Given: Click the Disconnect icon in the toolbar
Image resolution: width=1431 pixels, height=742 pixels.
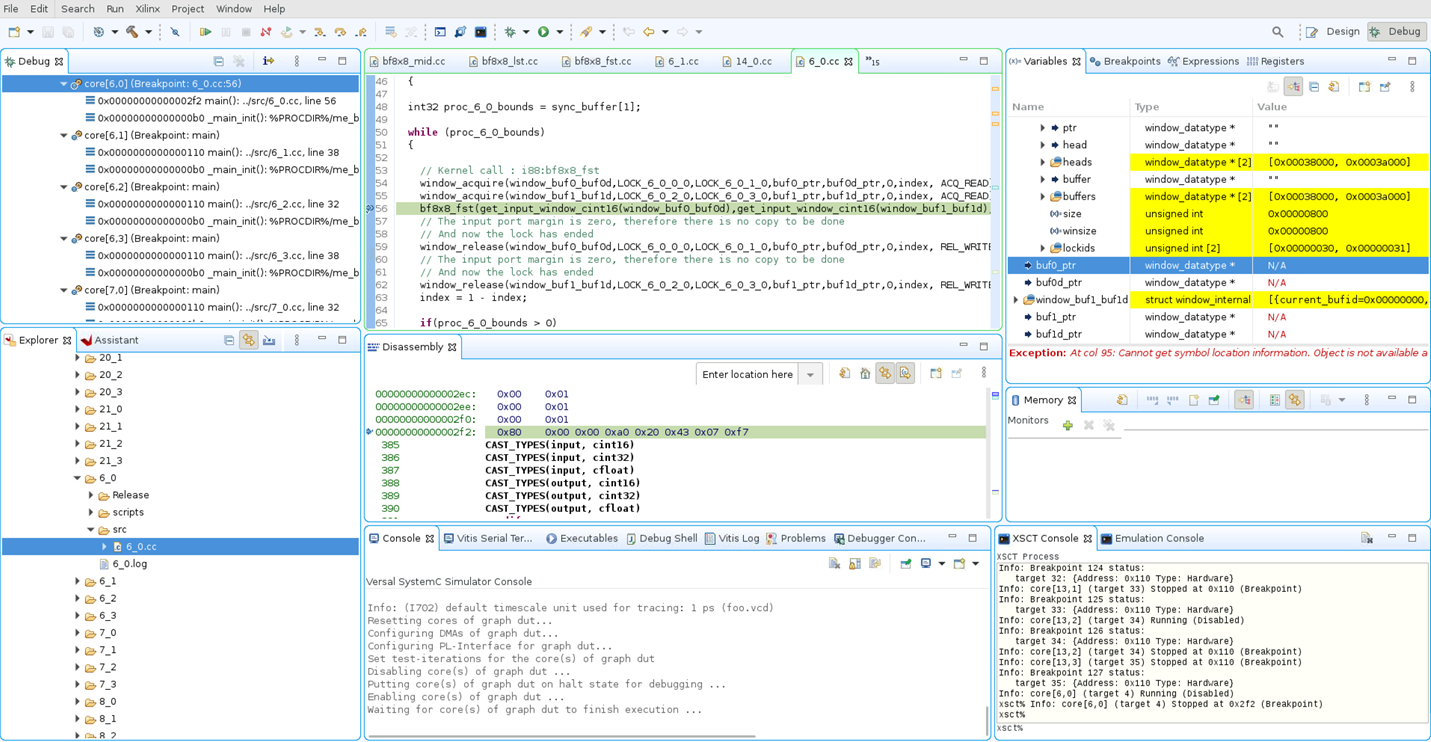Looking at the screenshot, I should [x=266, y=32].
